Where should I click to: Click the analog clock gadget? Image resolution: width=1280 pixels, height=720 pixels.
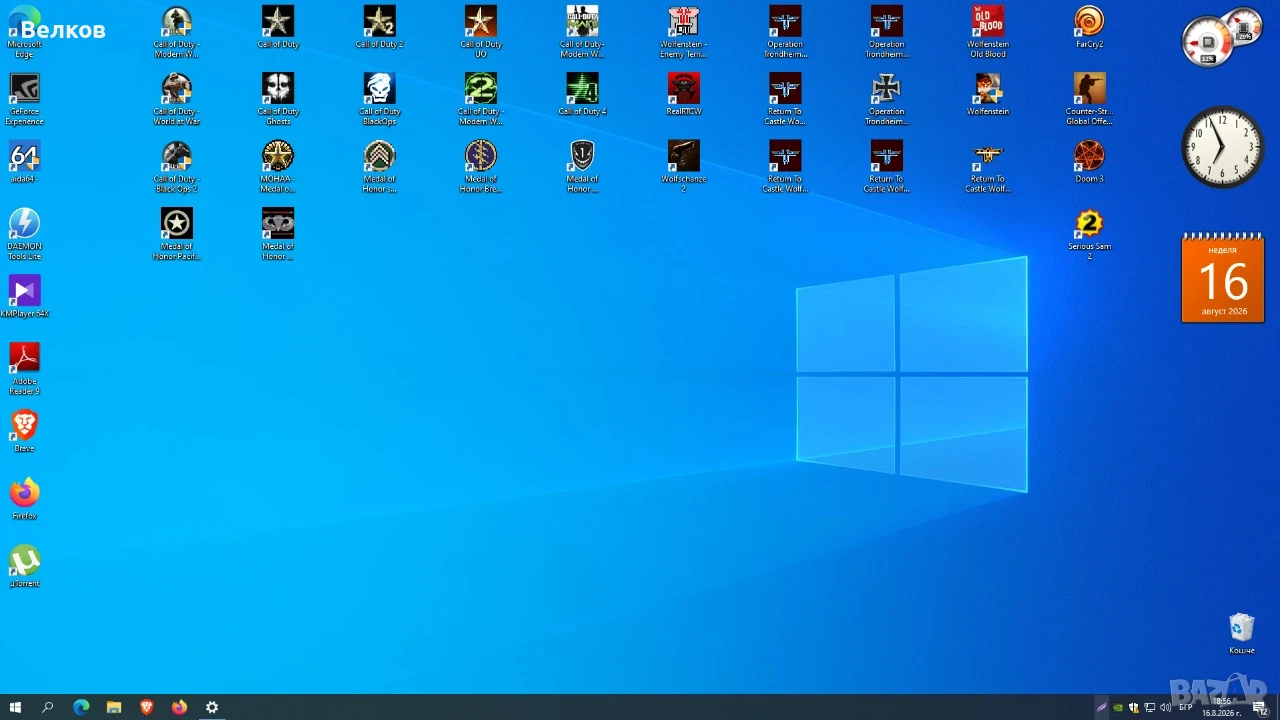1222,146
